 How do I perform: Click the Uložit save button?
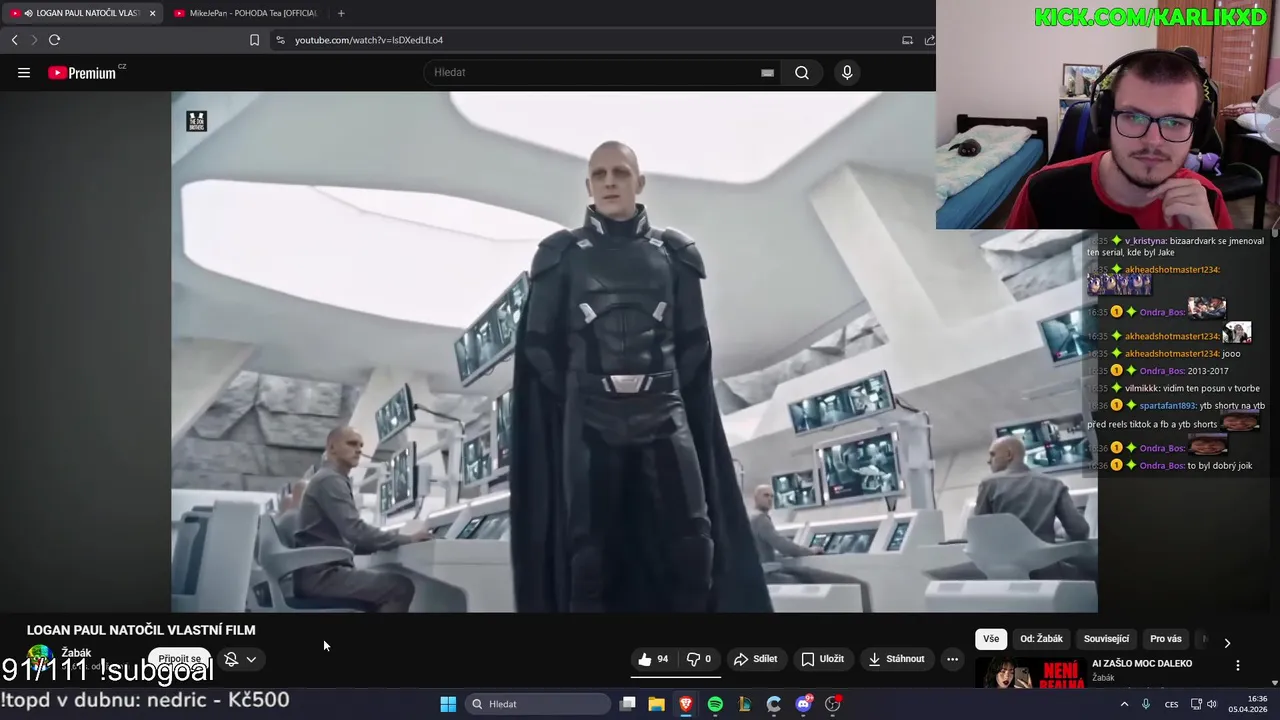[823, 659]
